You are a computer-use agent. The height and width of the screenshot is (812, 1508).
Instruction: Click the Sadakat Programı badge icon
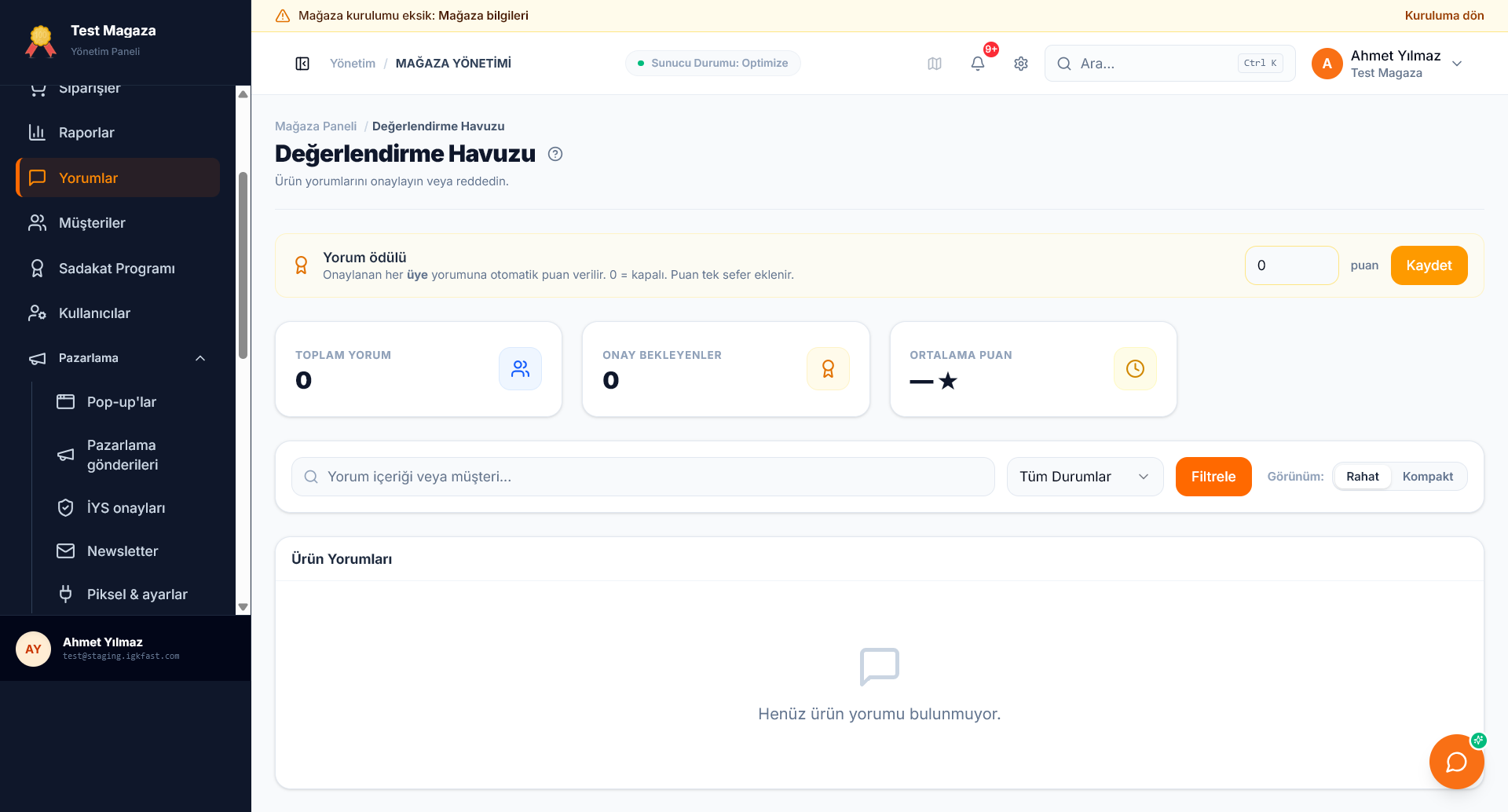coord(37,269)
